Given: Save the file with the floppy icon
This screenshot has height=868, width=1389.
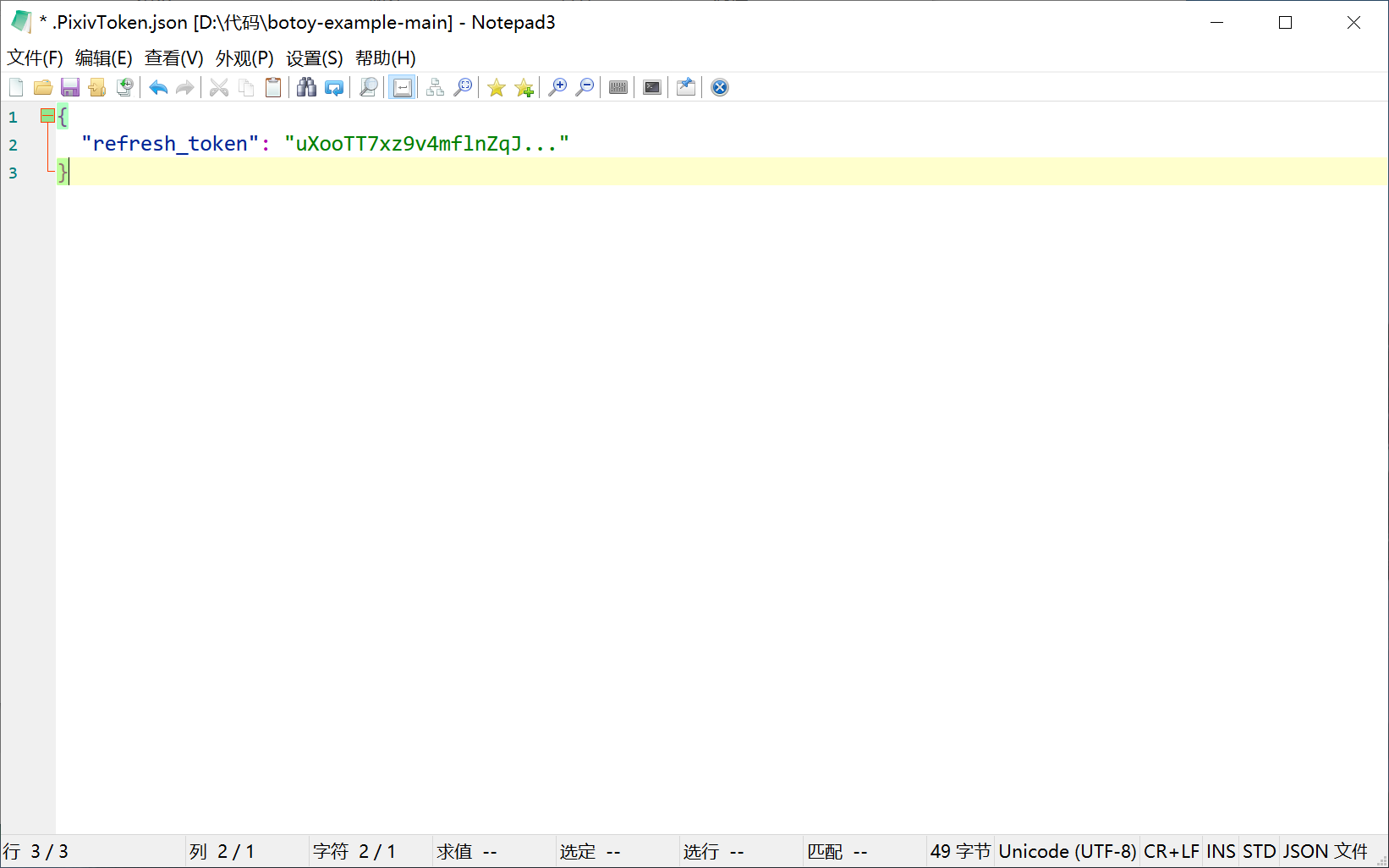Looking at the screenshot, I should pyautogui.click(x=70, y=87).
